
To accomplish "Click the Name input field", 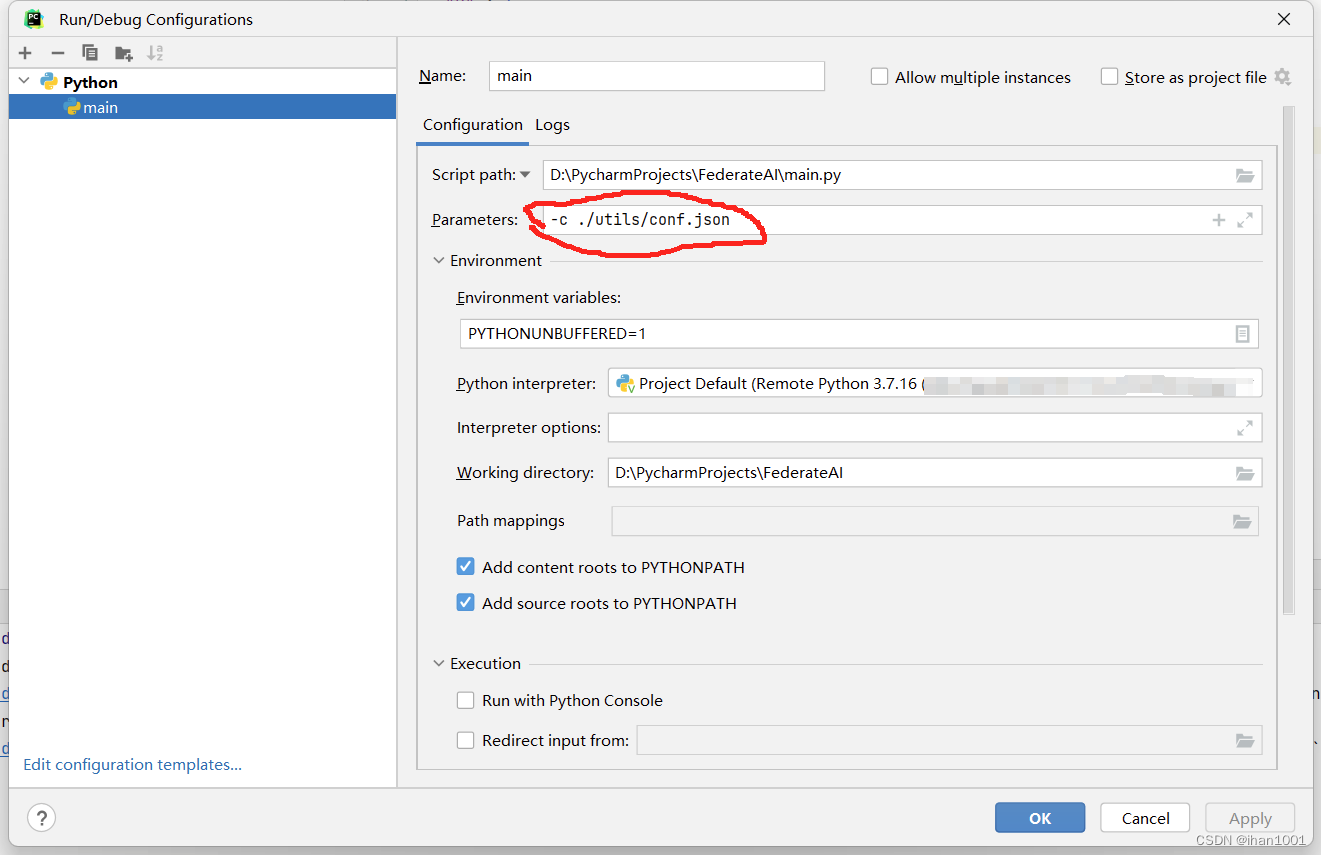I will click(656, 76).
